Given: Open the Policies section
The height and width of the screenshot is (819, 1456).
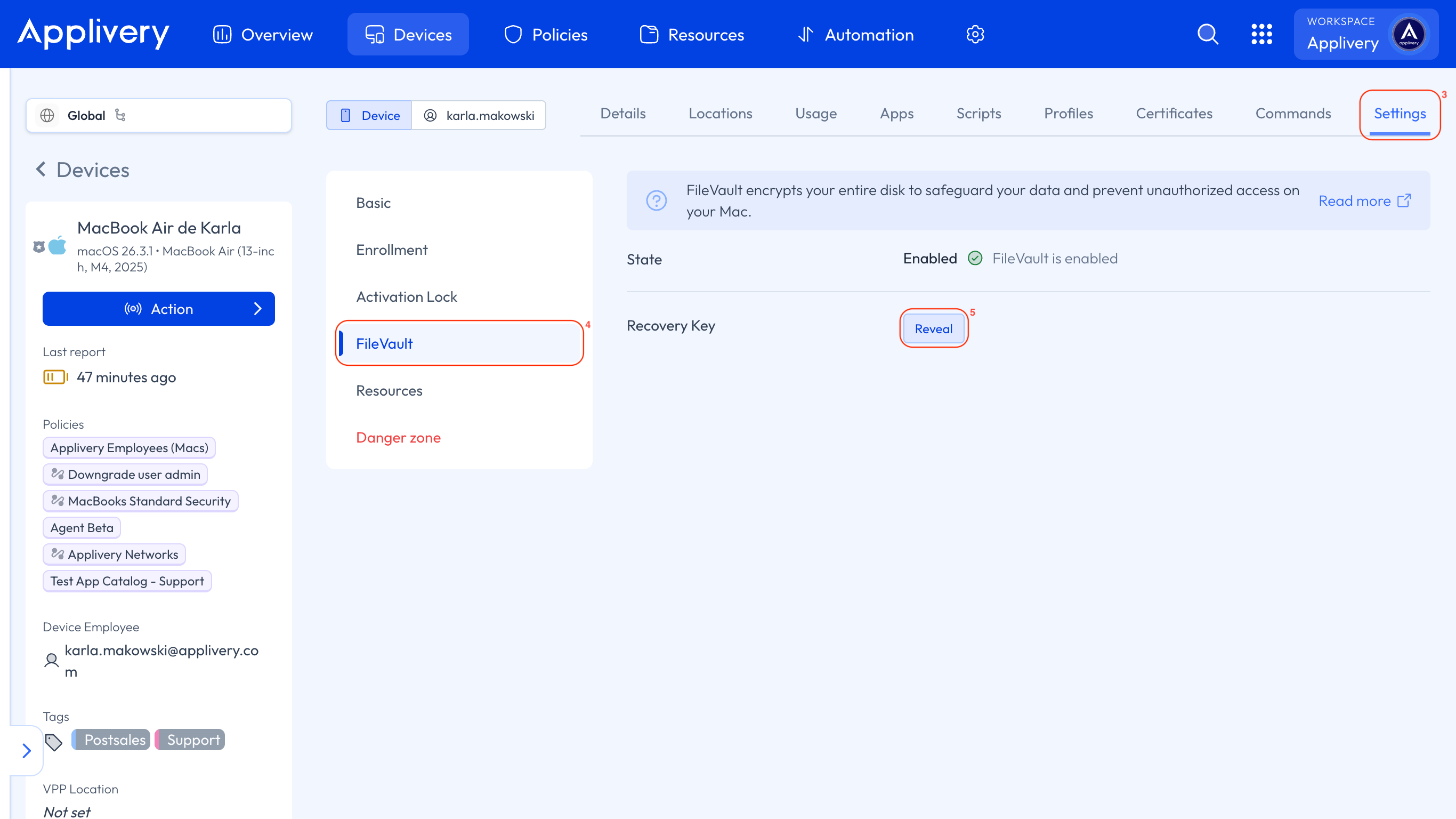Looking at the screenshot, I should click(545, 35).
